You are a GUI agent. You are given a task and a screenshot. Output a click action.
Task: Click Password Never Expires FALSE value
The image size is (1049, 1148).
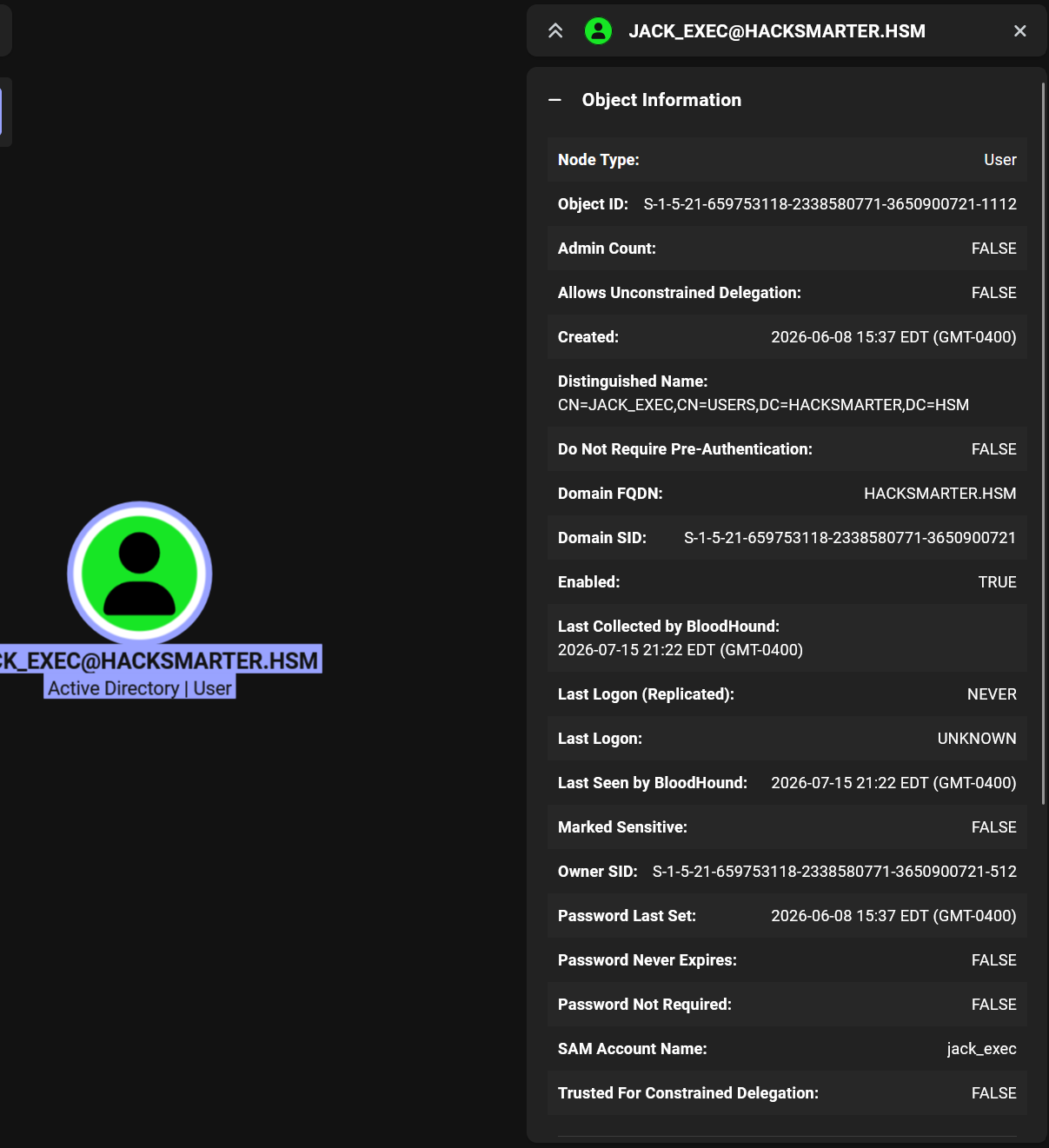994,960
